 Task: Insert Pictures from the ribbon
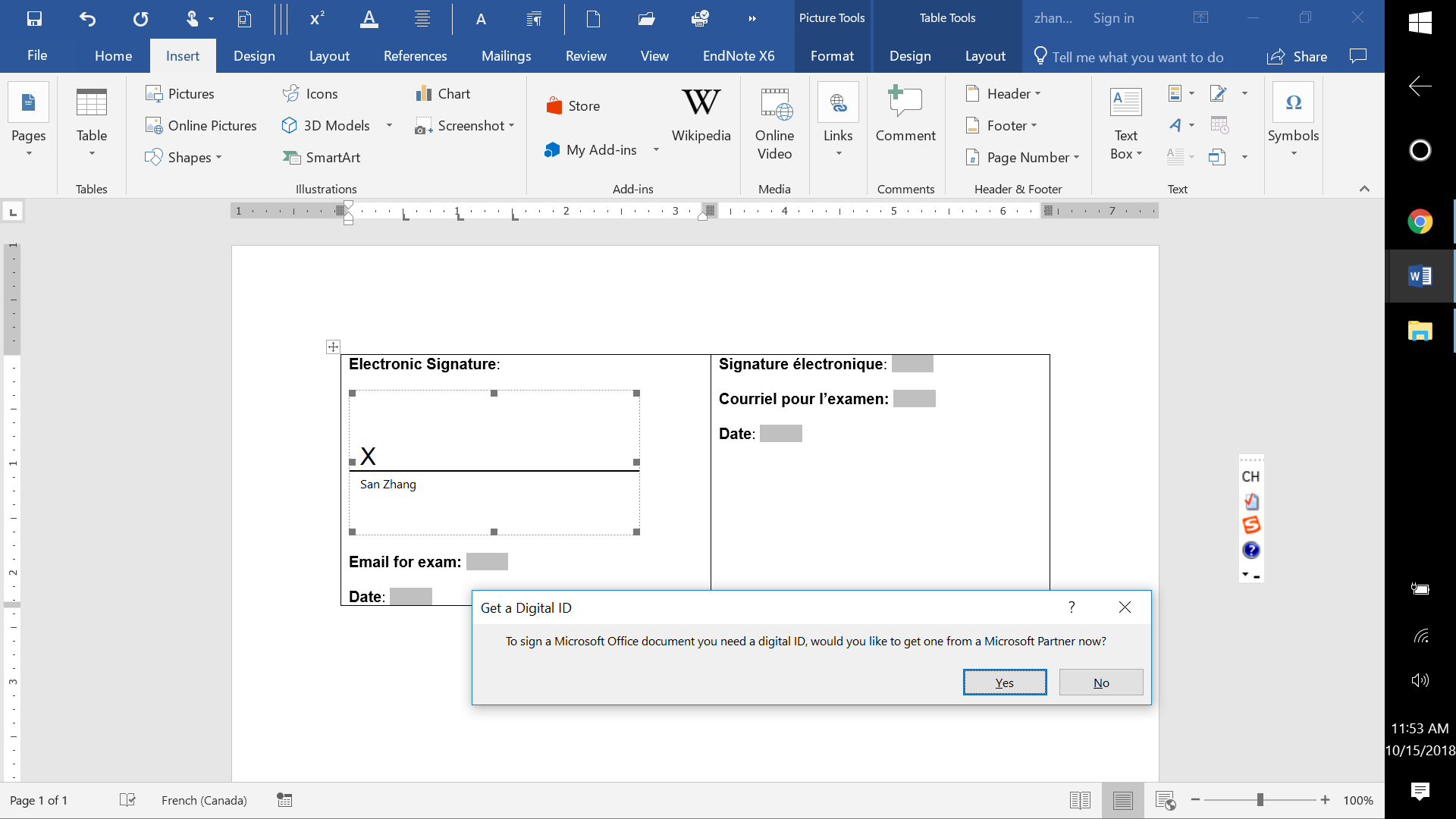tap(180, 94)
